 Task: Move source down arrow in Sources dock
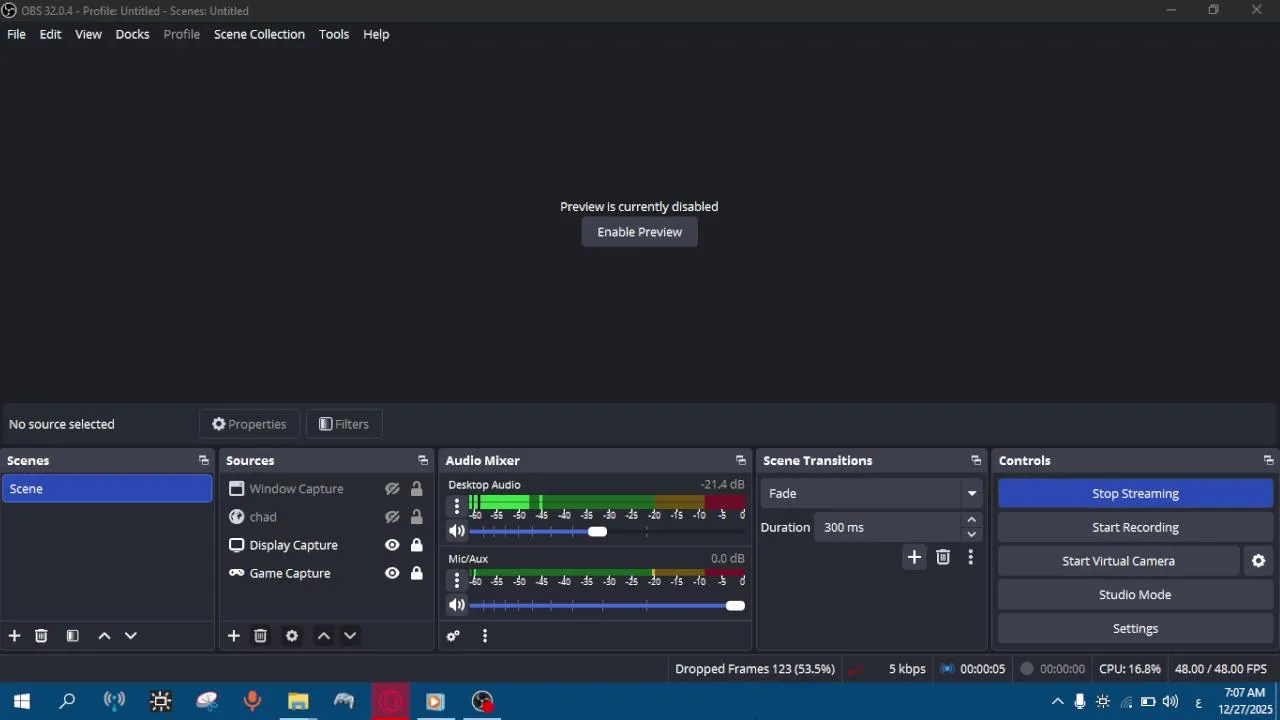click(x=350, y=636)
